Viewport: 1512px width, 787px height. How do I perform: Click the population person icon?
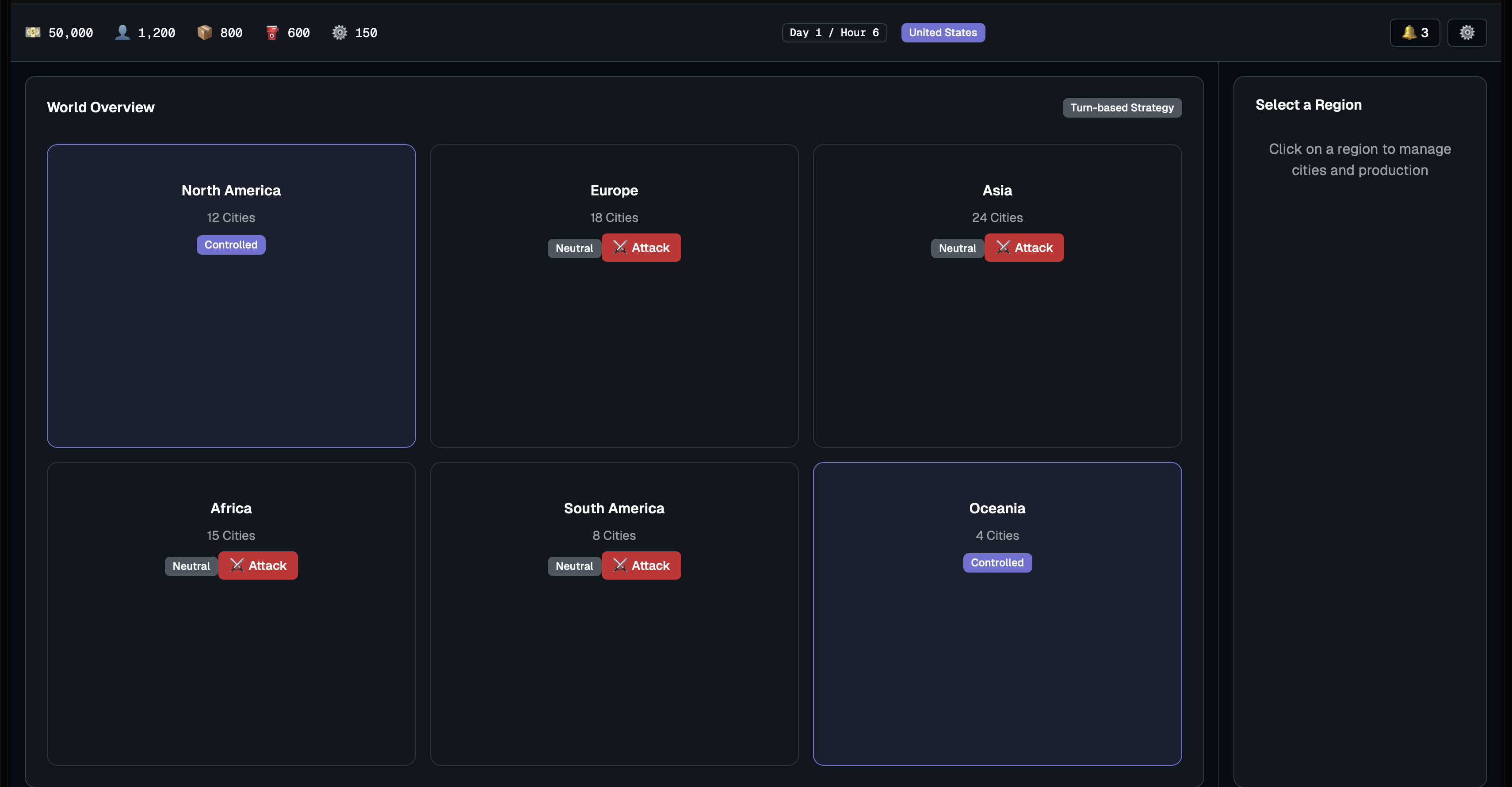[x=122, y=32]
